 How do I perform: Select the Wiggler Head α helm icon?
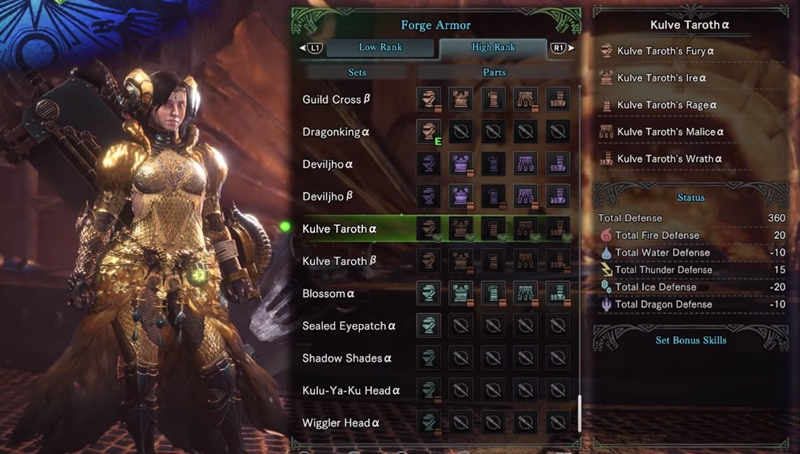pyautogui.click(x=429, y=422)
